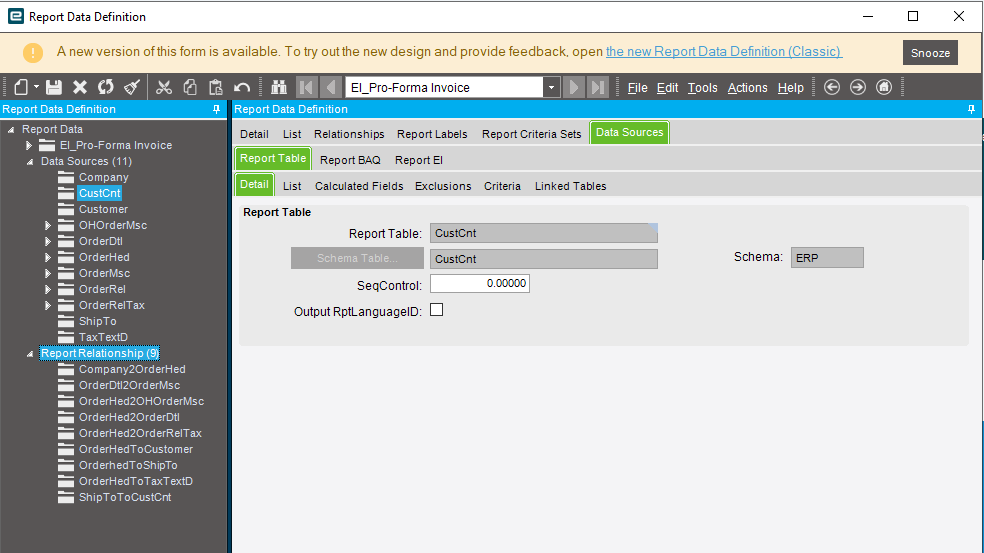
Task: Switch to the Relationships tab
Action: point(349,134)
